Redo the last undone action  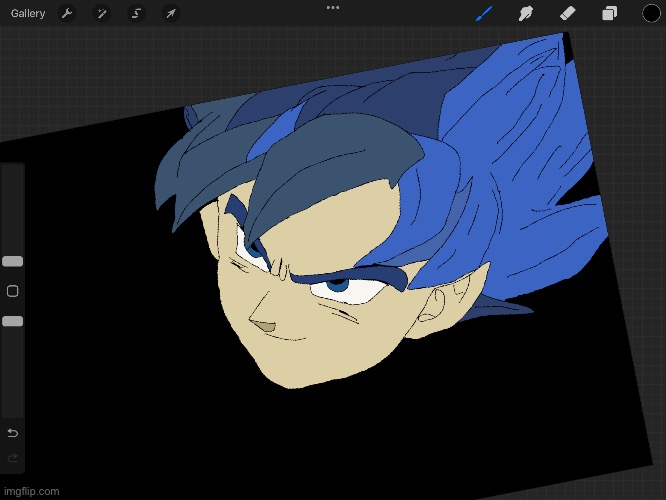click(x=12, y=458)
